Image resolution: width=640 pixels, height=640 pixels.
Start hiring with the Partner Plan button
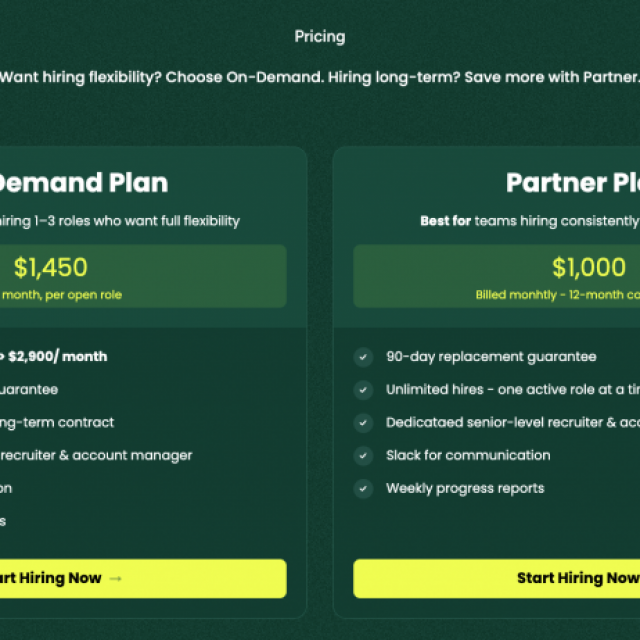pyautogui.click(x=497, y=578)
